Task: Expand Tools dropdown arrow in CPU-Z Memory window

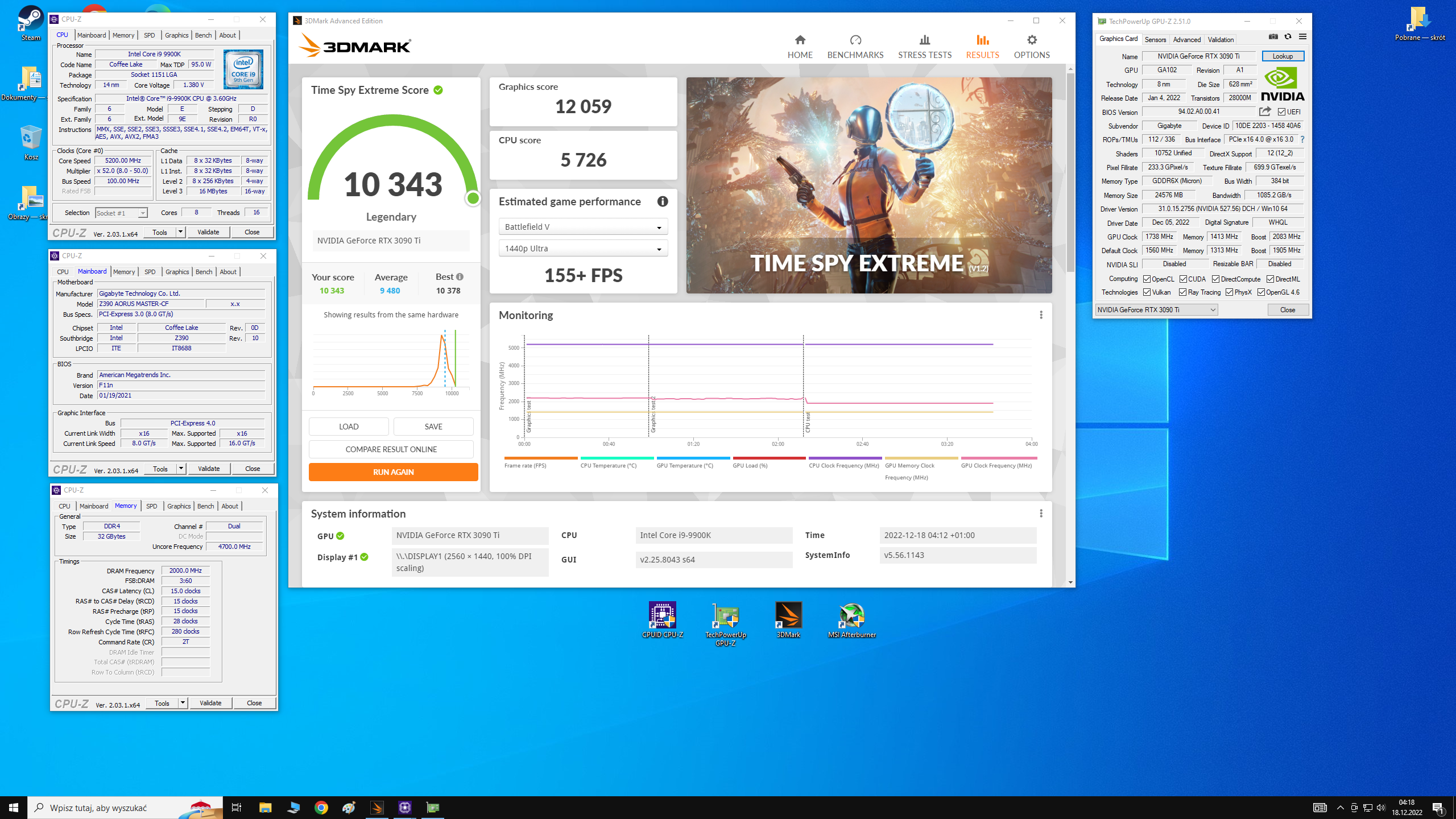Action: tap(183, 703)
